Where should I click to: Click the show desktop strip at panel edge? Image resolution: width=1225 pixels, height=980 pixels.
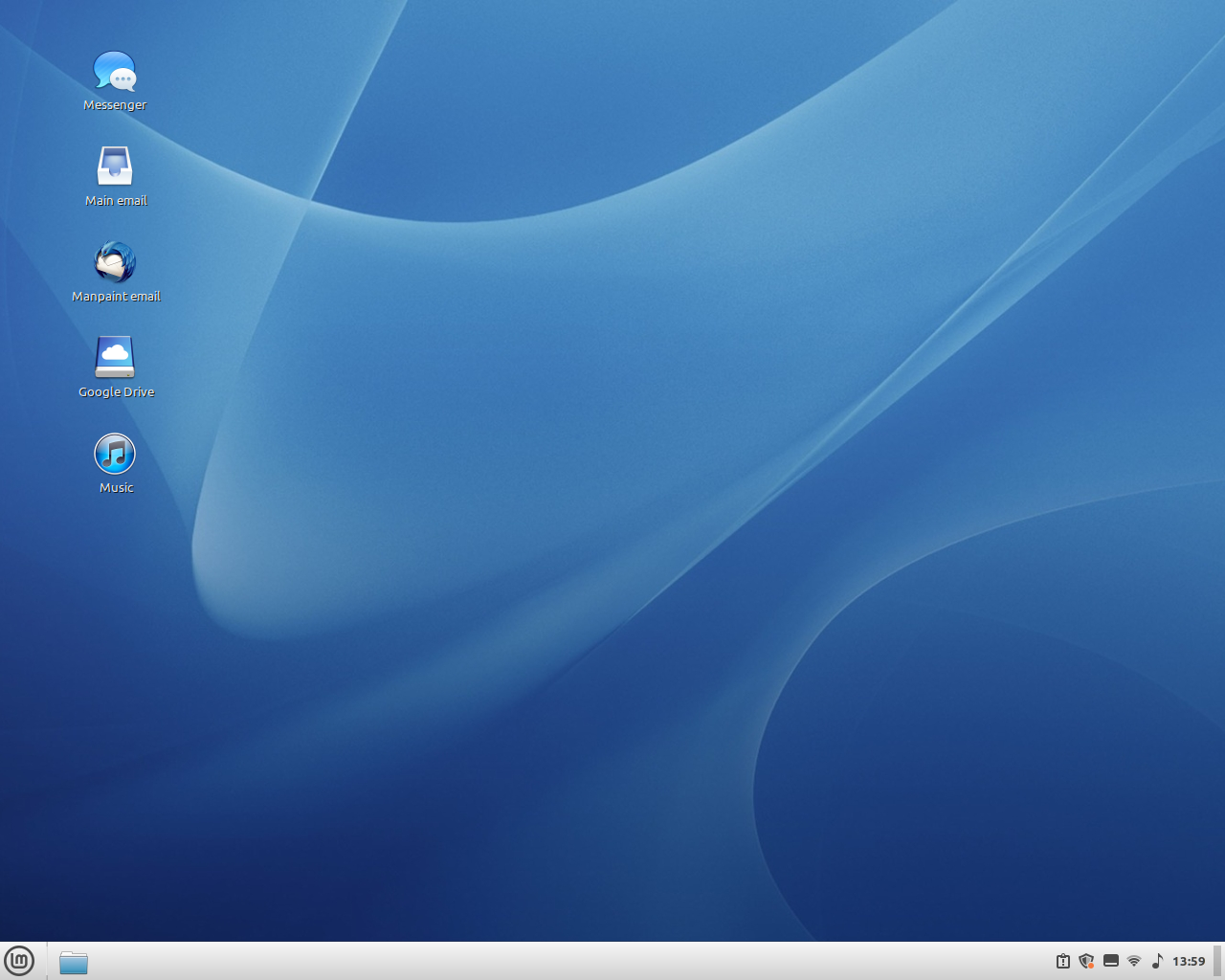click(x=1218, y=961)
